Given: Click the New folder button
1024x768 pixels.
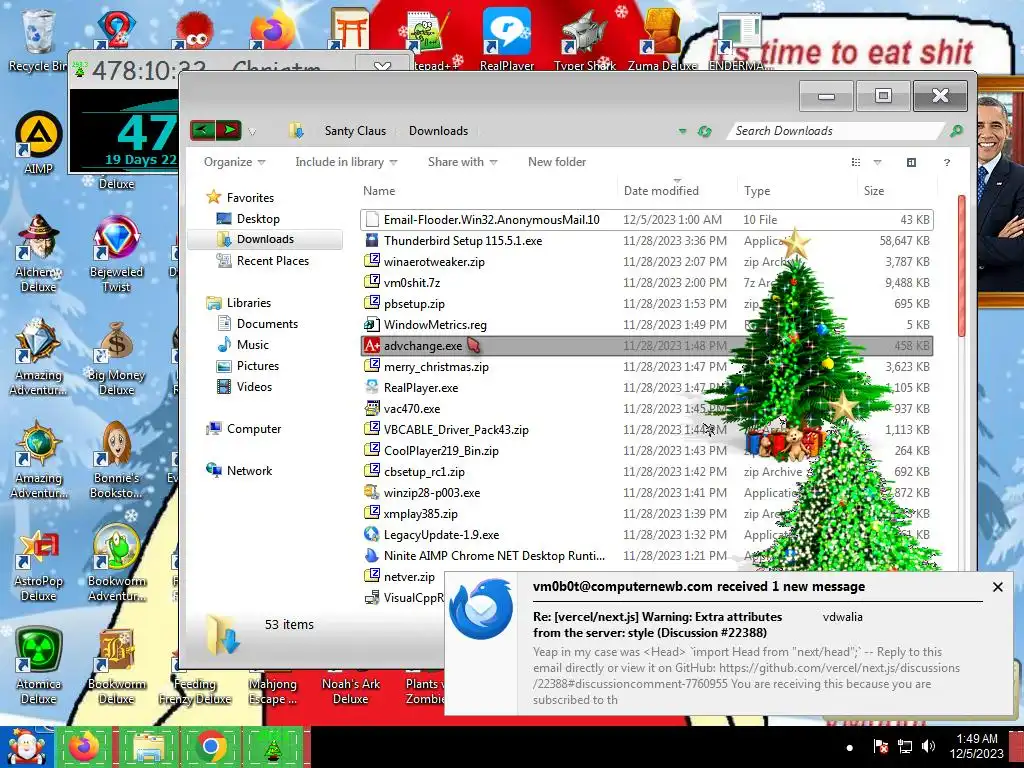Looking at the screenshot, I should [x=556, y=162].
